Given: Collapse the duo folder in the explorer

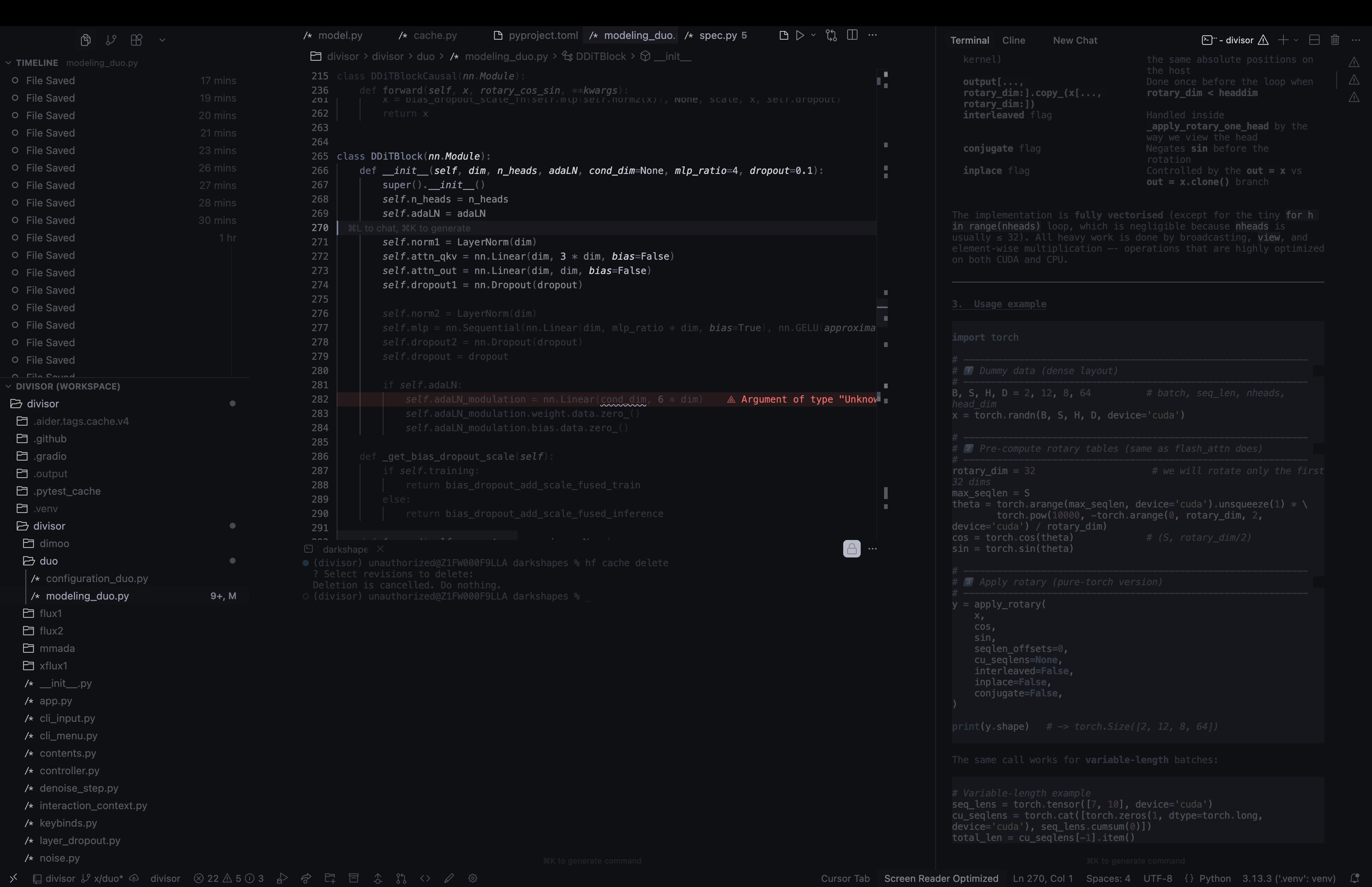Looking at the screenshot, I should click(48, 560).
